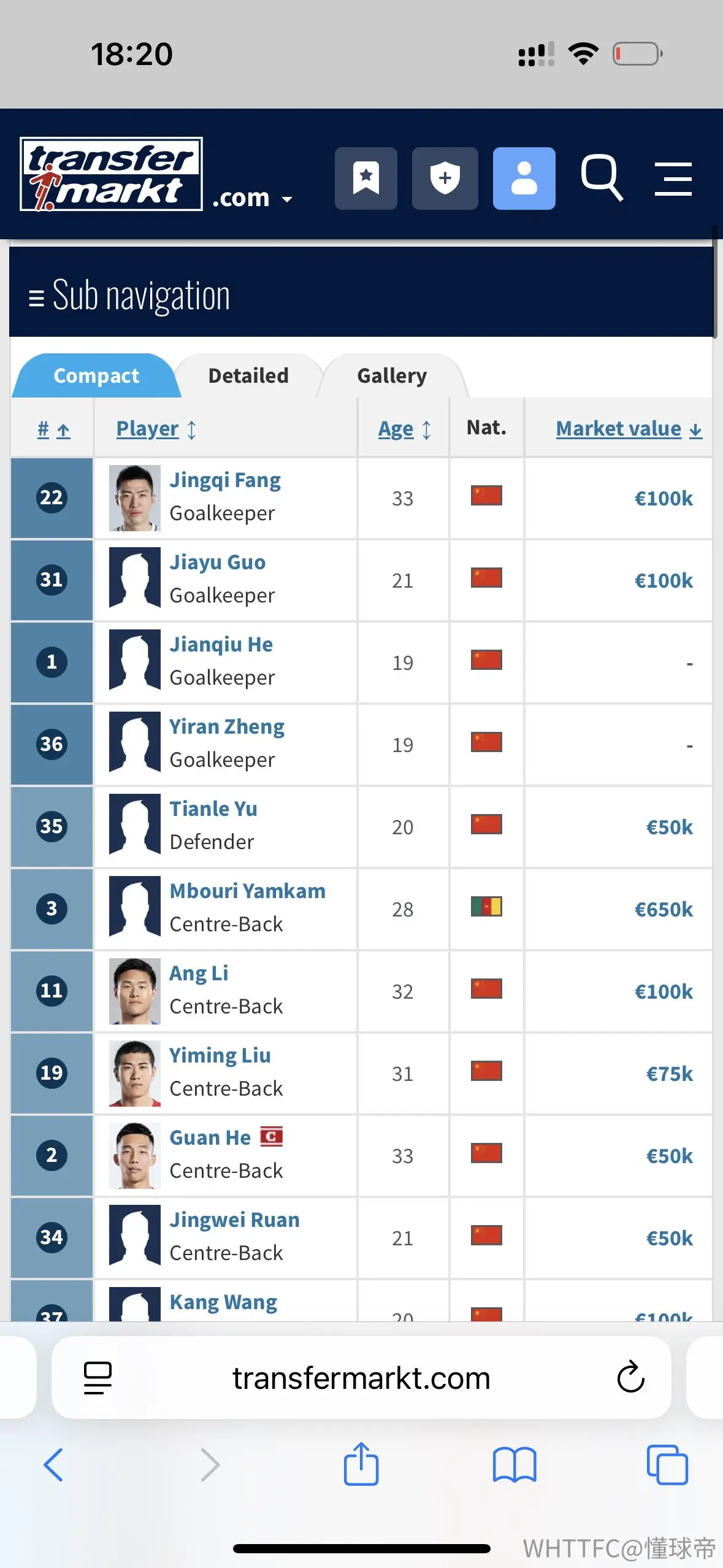Viewport: 723px width, 1568px height.
Task: Tap the shield plus icon
Action: point(445,179)
